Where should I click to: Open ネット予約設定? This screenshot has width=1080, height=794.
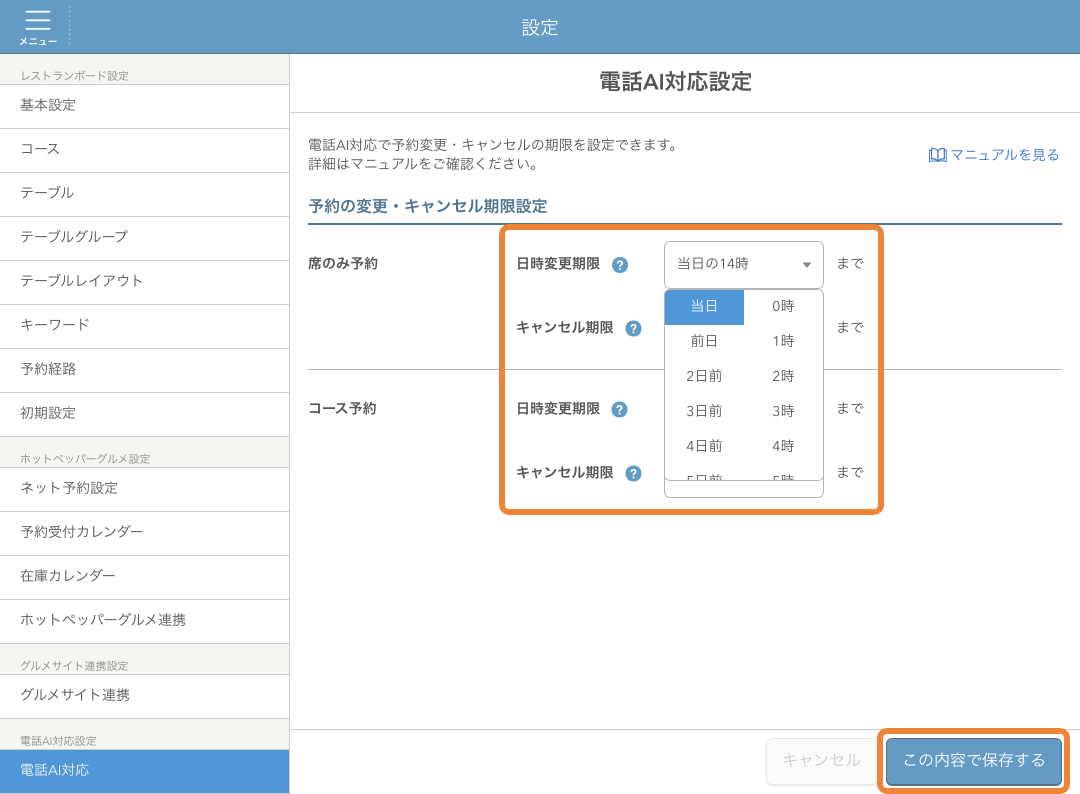[145, 489]
